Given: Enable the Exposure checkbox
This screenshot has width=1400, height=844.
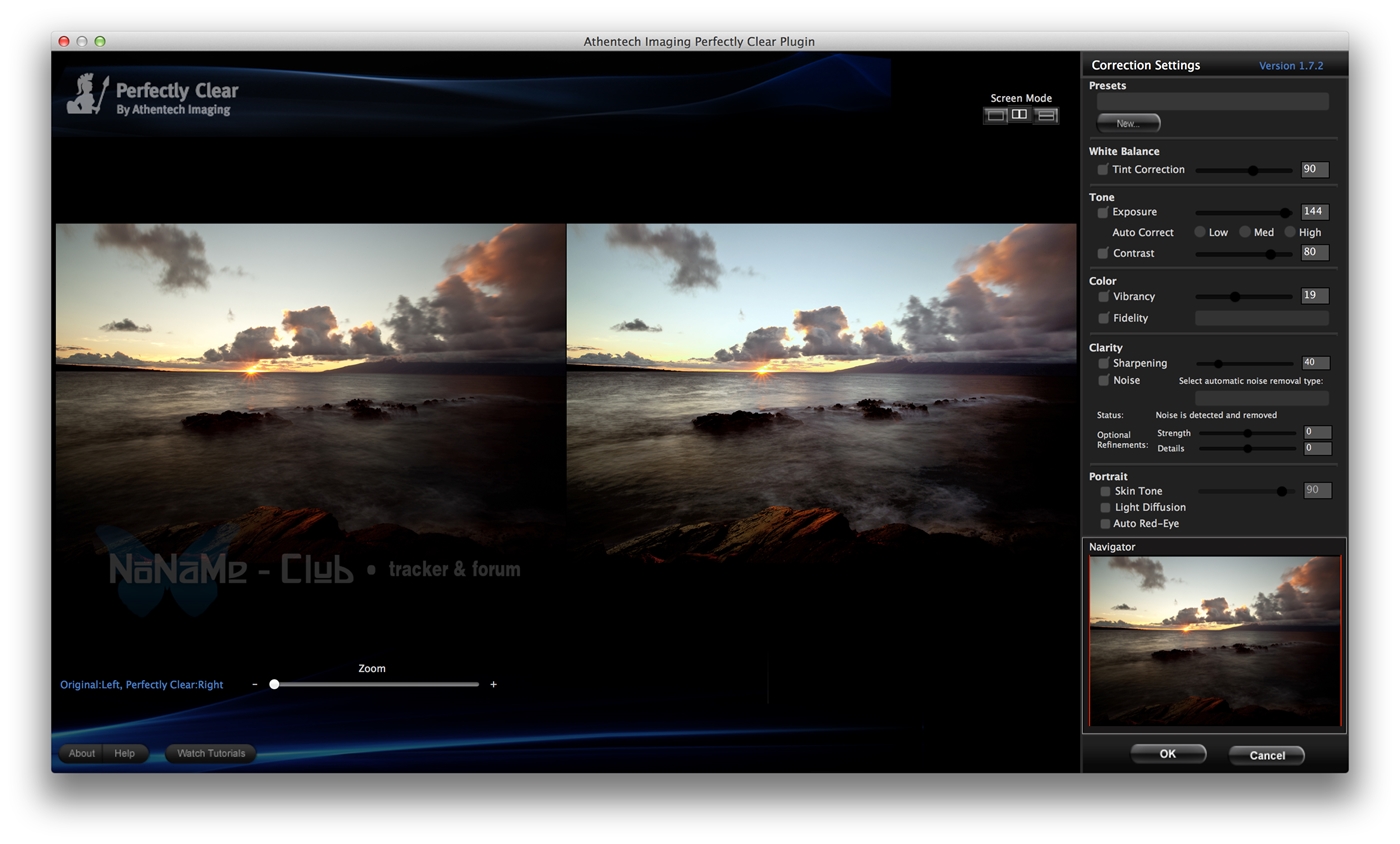Looking at the screenshot, I should pos(1103,213).
